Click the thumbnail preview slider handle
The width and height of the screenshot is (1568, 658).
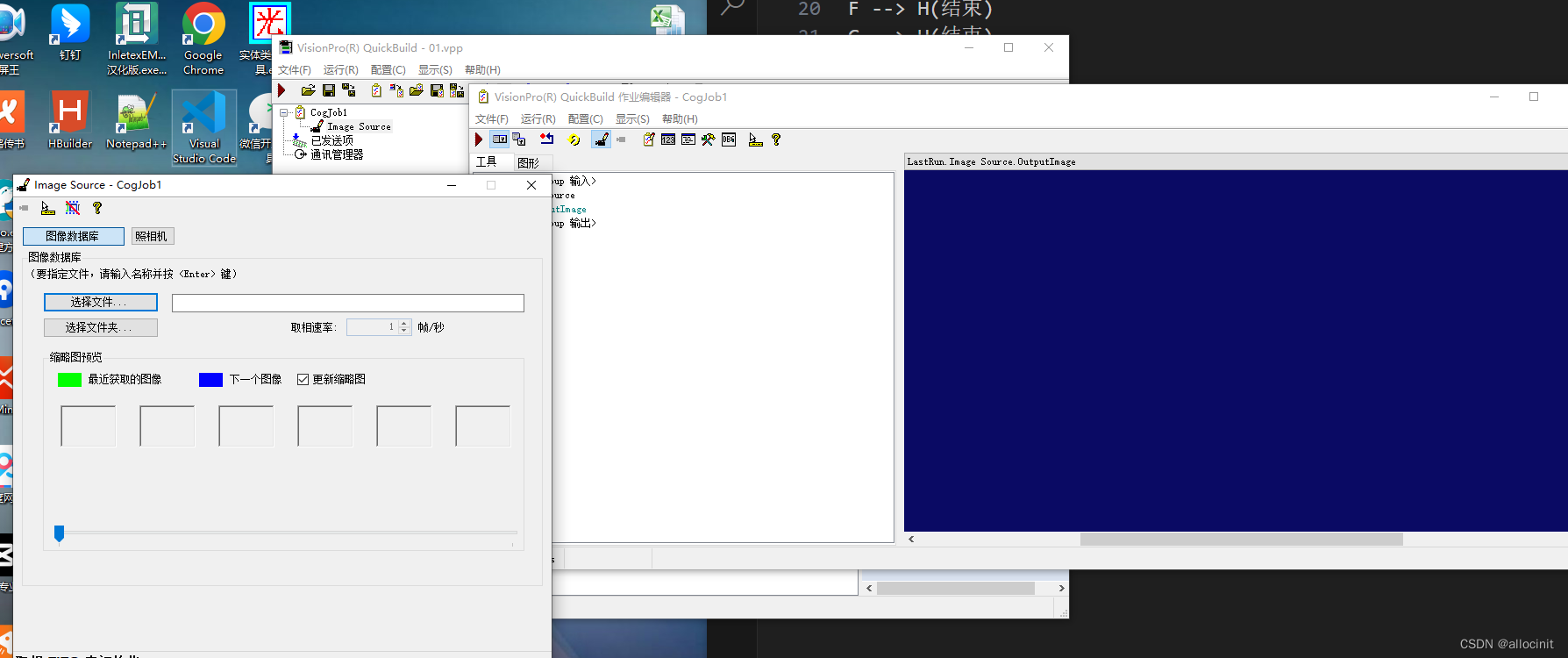click(60, 533)
